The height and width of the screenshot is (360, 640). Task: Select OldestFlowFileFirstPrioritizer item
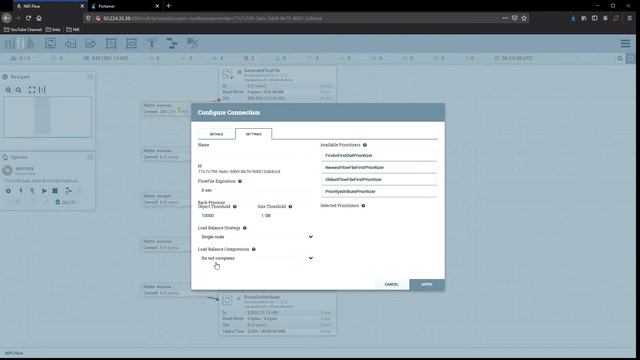click(x=379, y=179)
